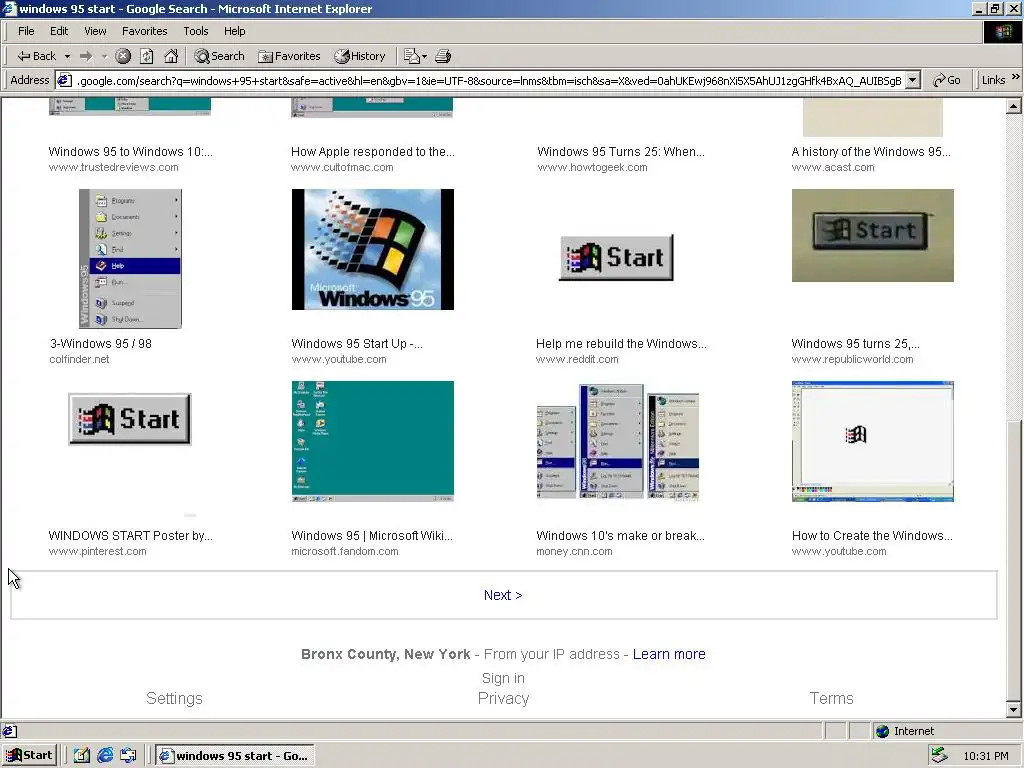Click the Forward arrow toolbar button
Image resolution: width=1024 pixels, height=768 pixels.
86,56
